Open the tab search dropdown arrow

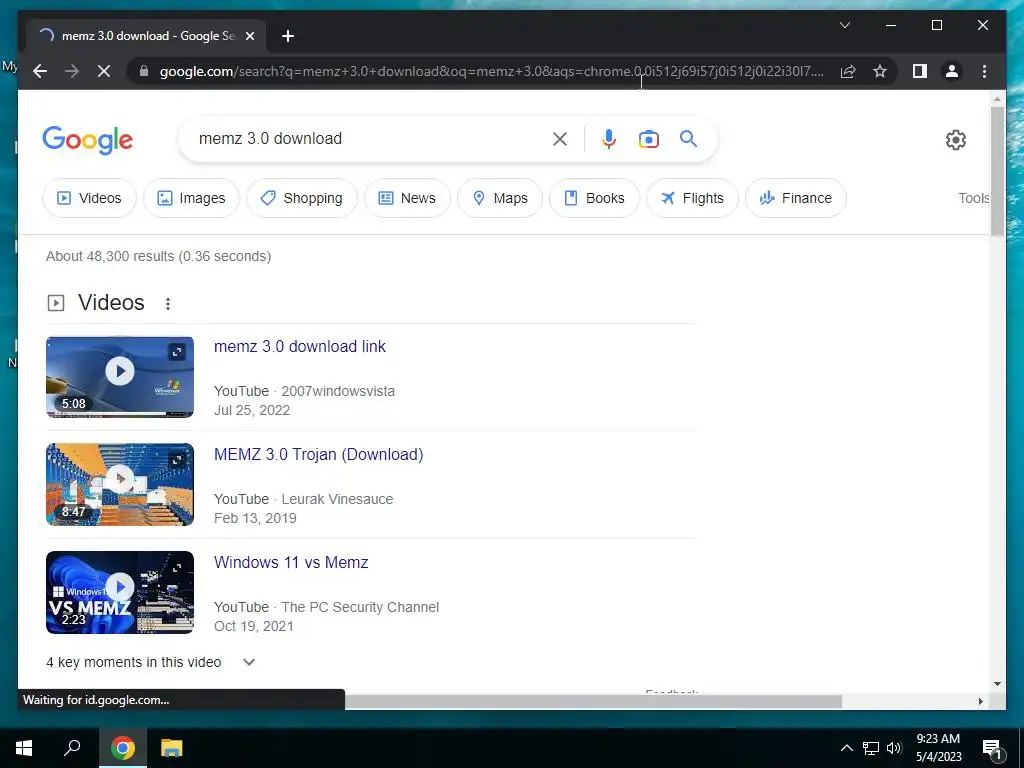(x=844, y=25)
